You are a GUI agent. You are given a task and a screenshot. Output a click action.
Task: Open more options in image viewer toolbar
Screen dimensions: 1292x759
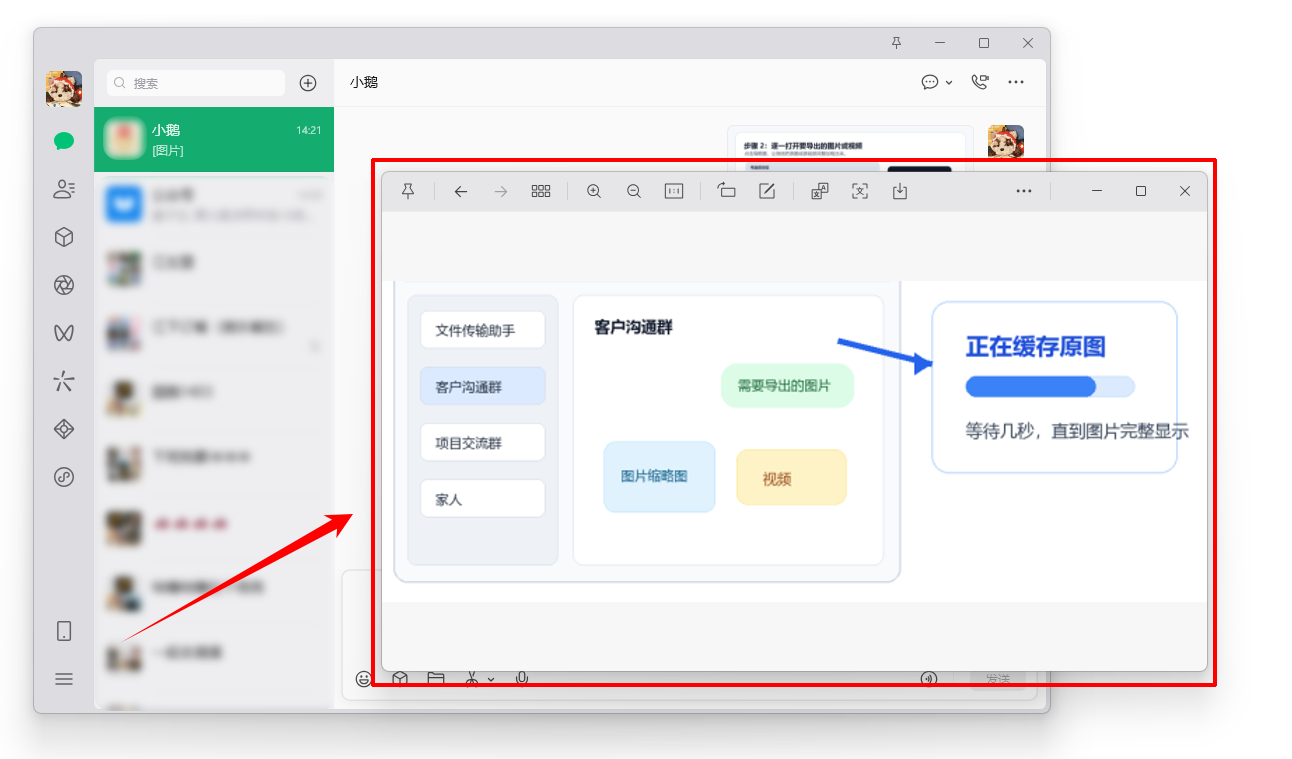pos(1024,191)
